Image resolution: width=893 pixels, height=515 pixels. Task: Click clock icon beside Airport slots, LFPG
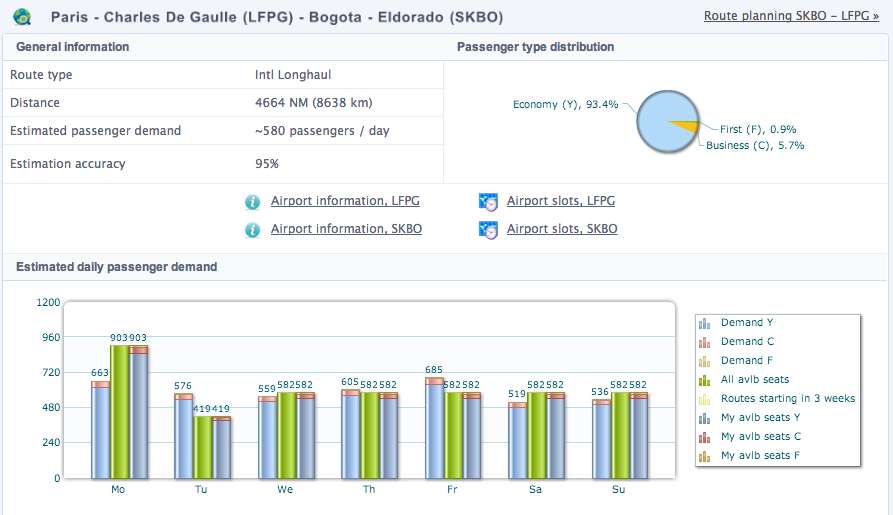click(x=489, y=202)
